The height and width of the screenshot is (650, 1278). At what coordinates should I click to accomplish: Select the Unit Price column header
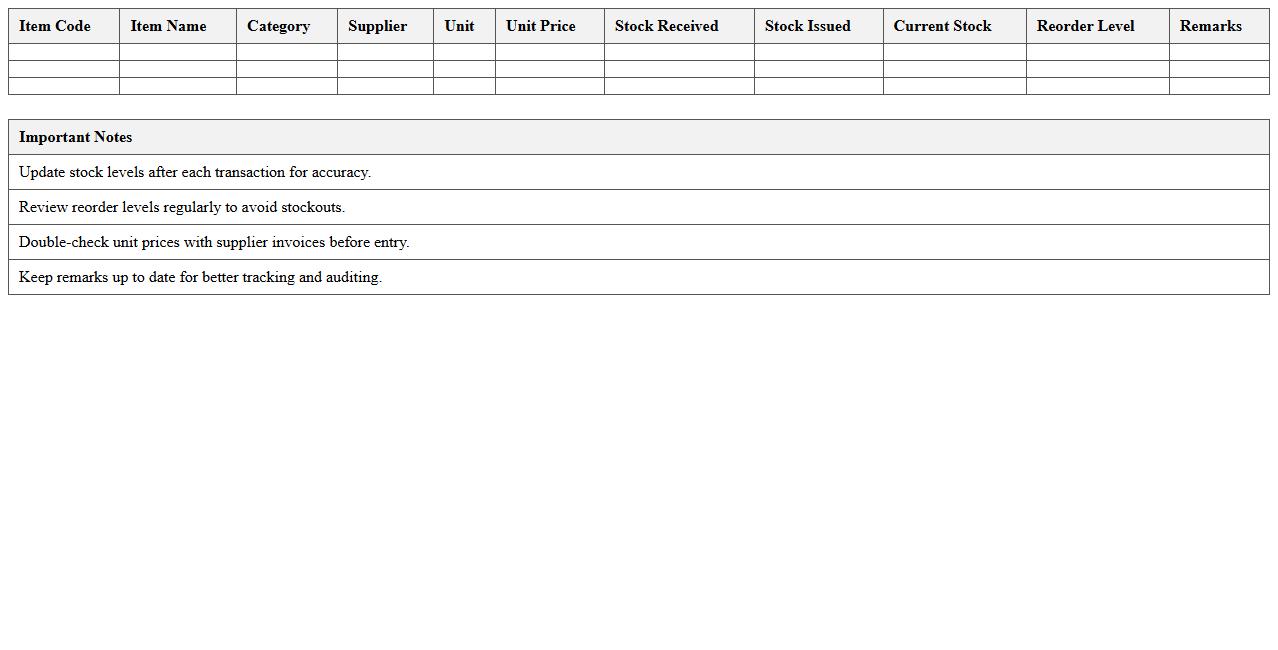(540, 26)
